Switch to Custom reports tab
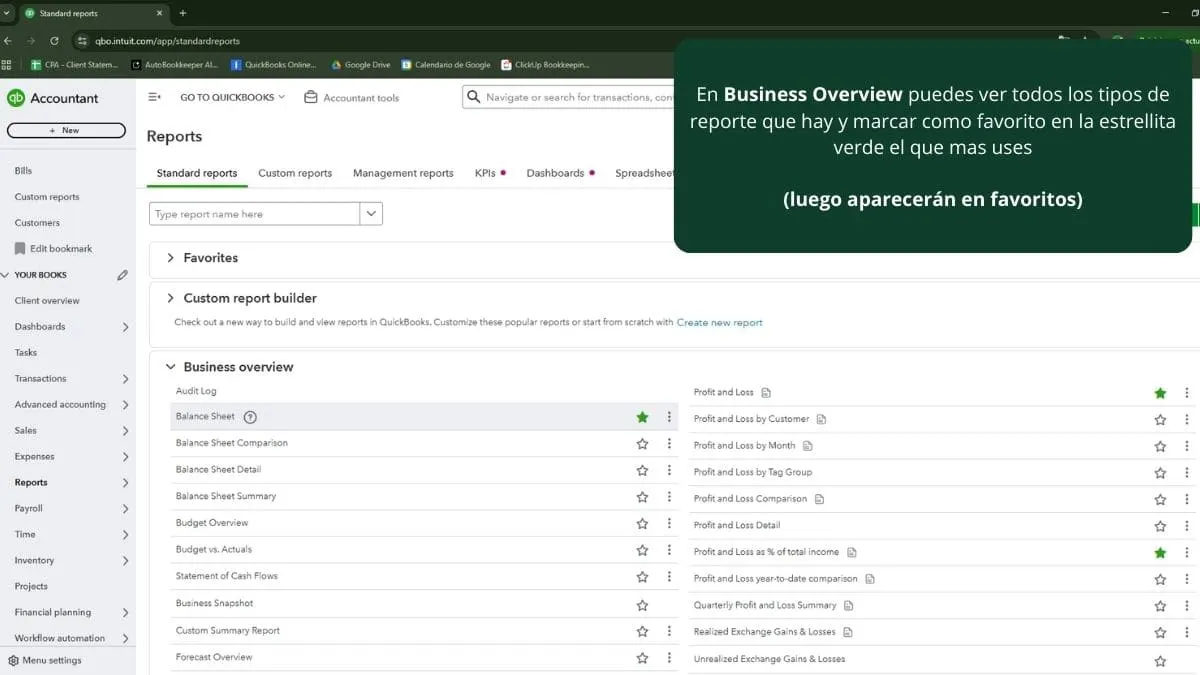Viewport: 1200px width, 675px height. coord(295,173)
